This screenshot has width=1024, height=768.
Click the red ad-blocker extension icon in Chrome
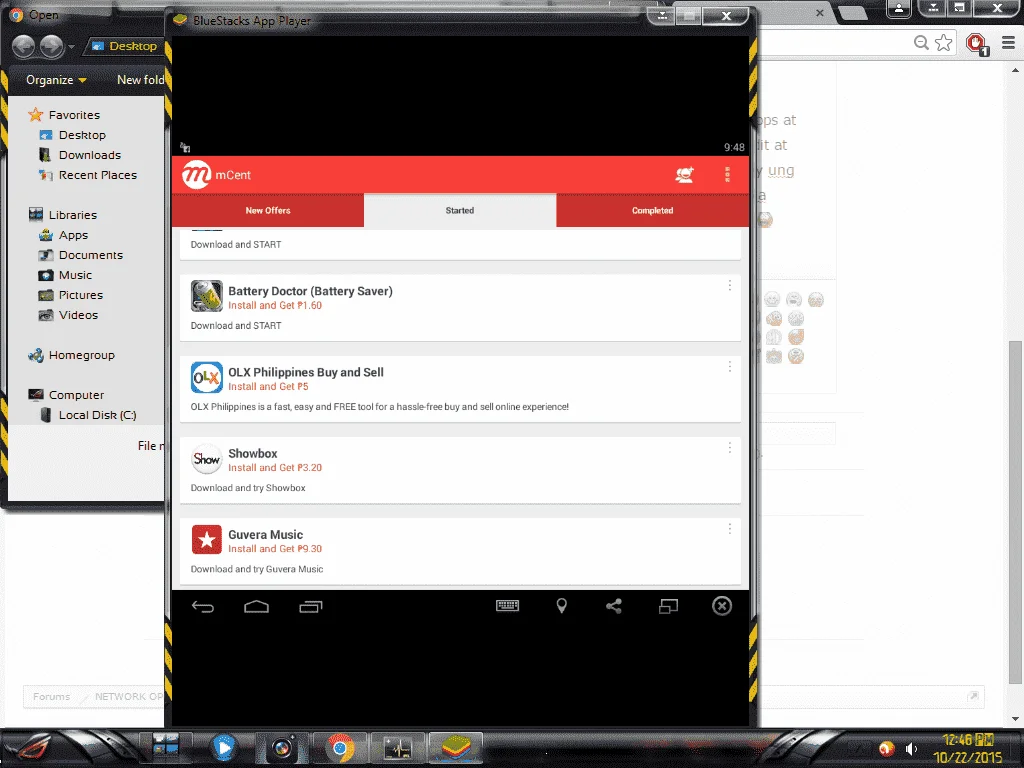pyautogui.click(x=977, y=44)
